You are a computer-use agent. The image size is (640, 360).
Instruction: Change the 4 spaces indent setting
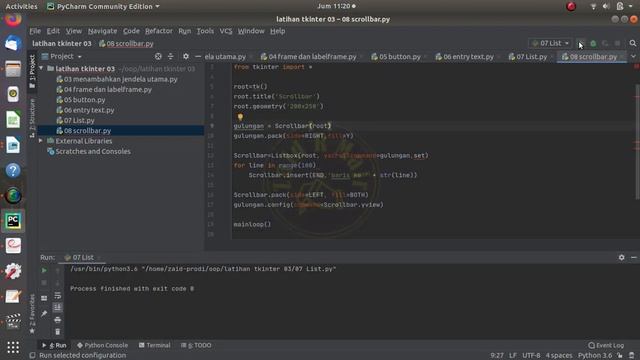[559, 356]
